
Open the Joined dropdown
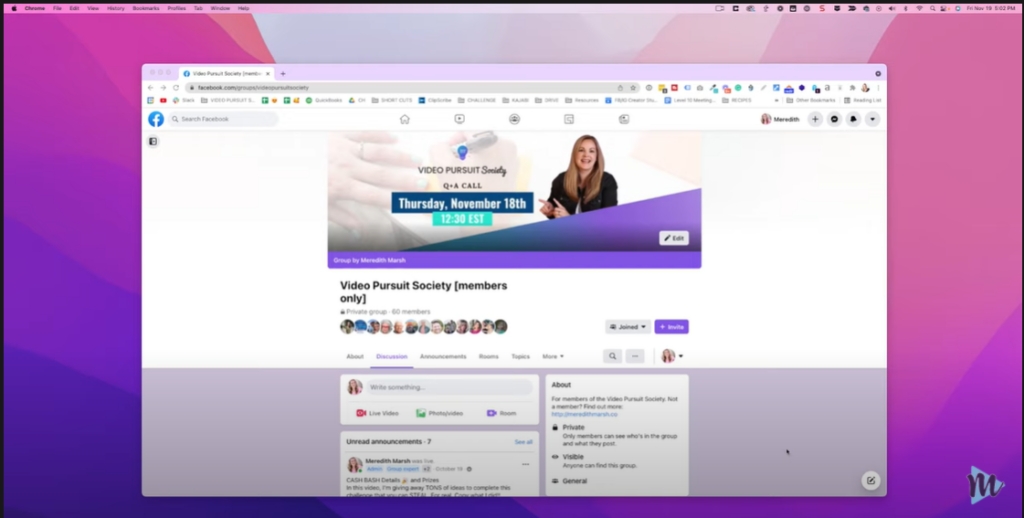[628, 327]
